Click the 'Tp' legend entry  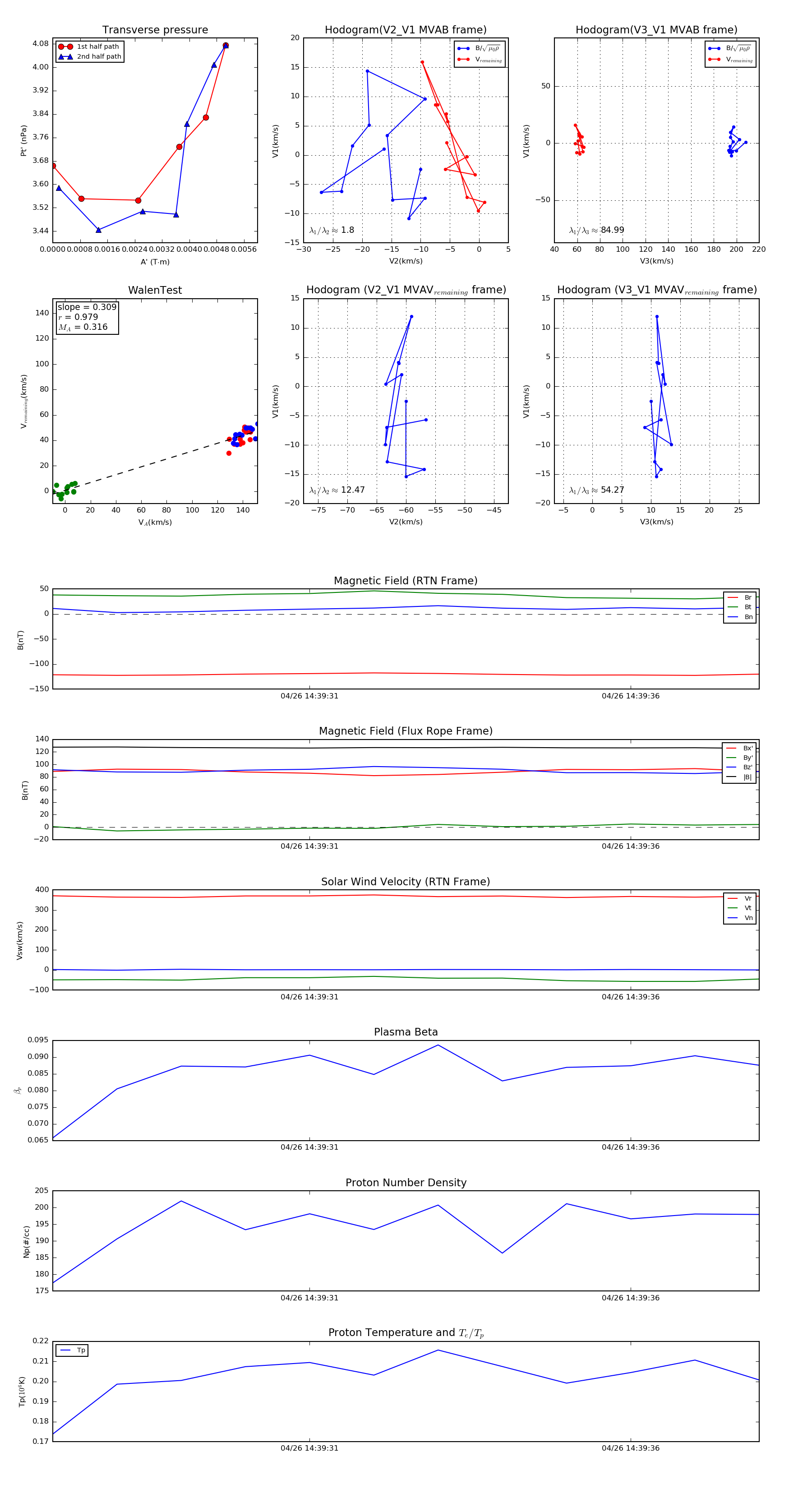click(73, 1350)
